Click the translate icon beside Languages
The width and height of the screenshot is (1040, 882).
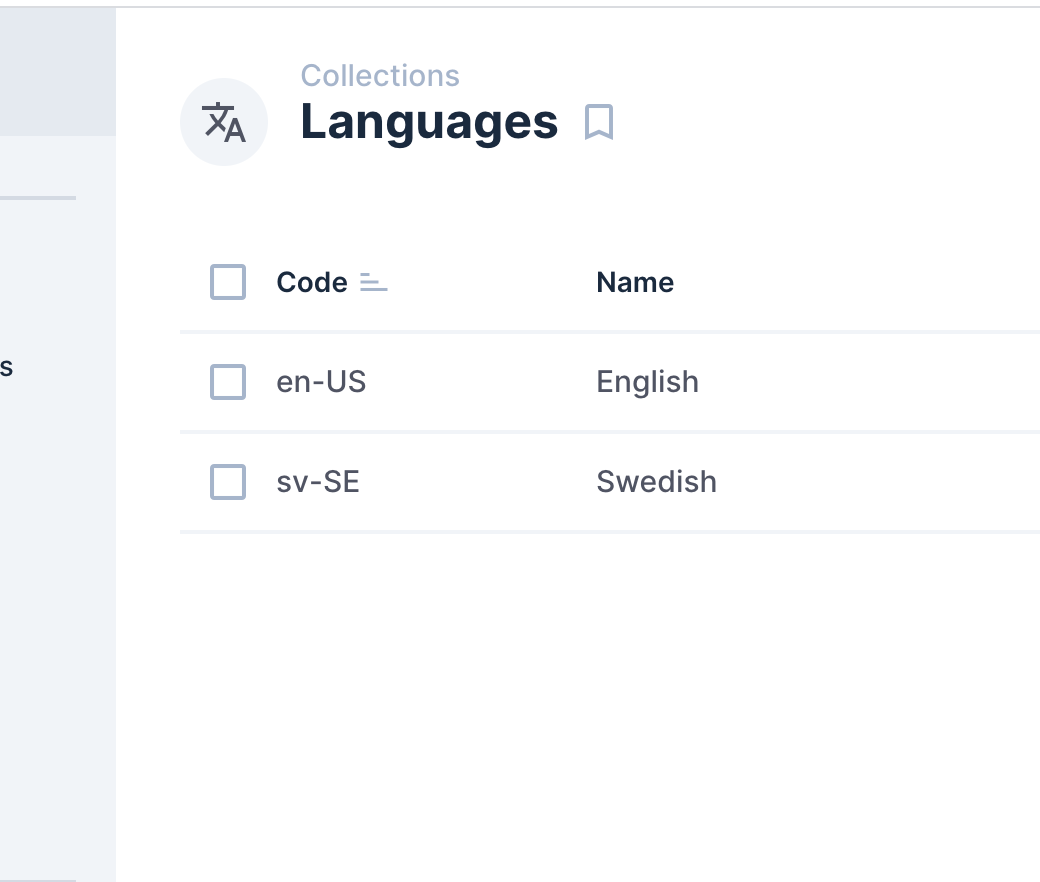click(x=224, y=122)
